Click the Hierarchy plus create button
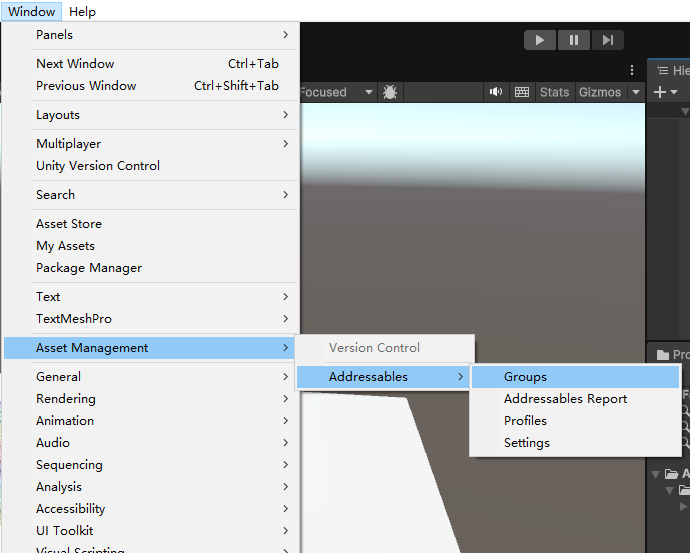The image size is (690, 553). click(x=660, y=92)
